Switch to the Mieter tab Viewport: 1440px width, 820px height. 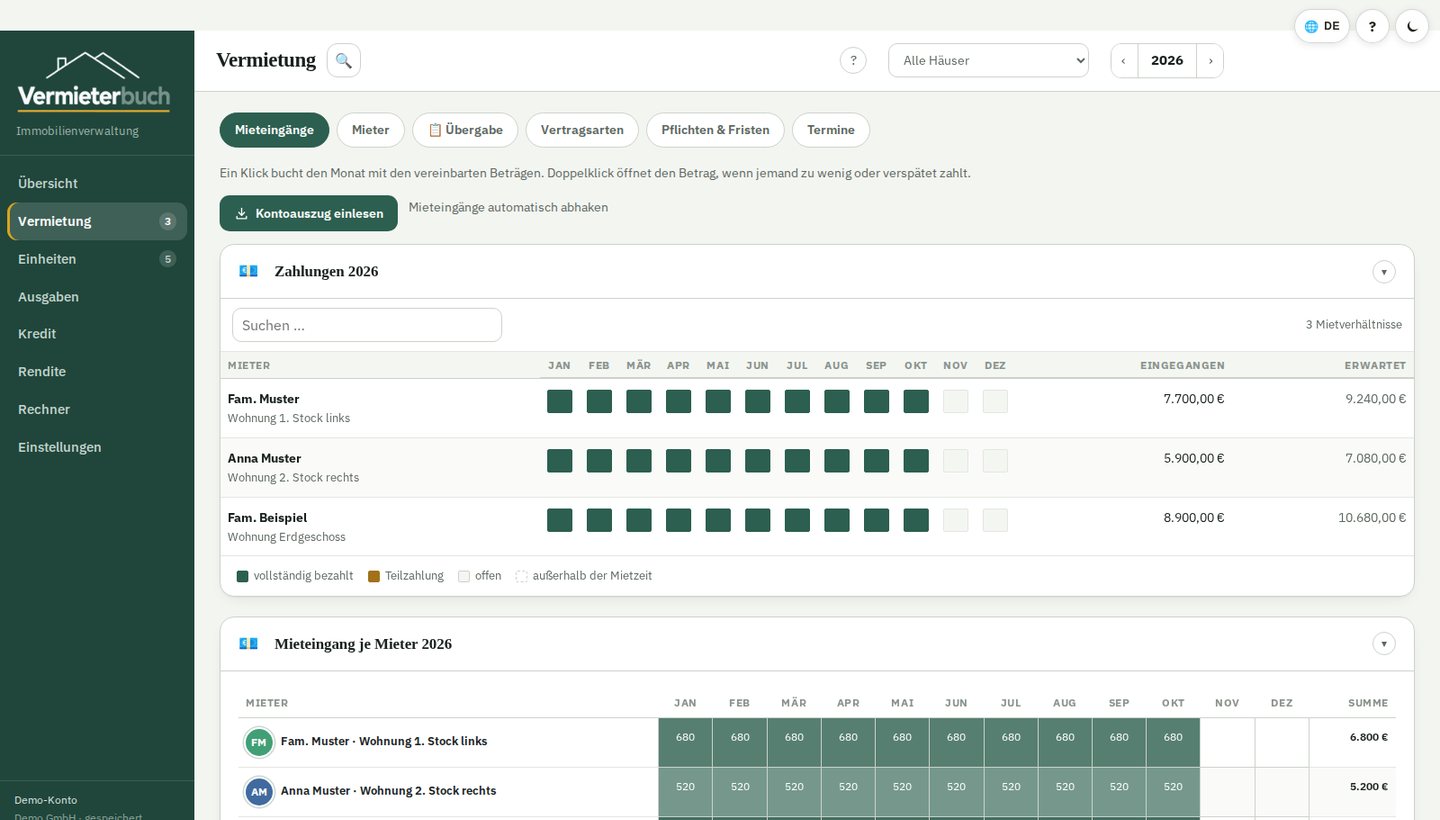pyautogui.click(x=370, y=130)
